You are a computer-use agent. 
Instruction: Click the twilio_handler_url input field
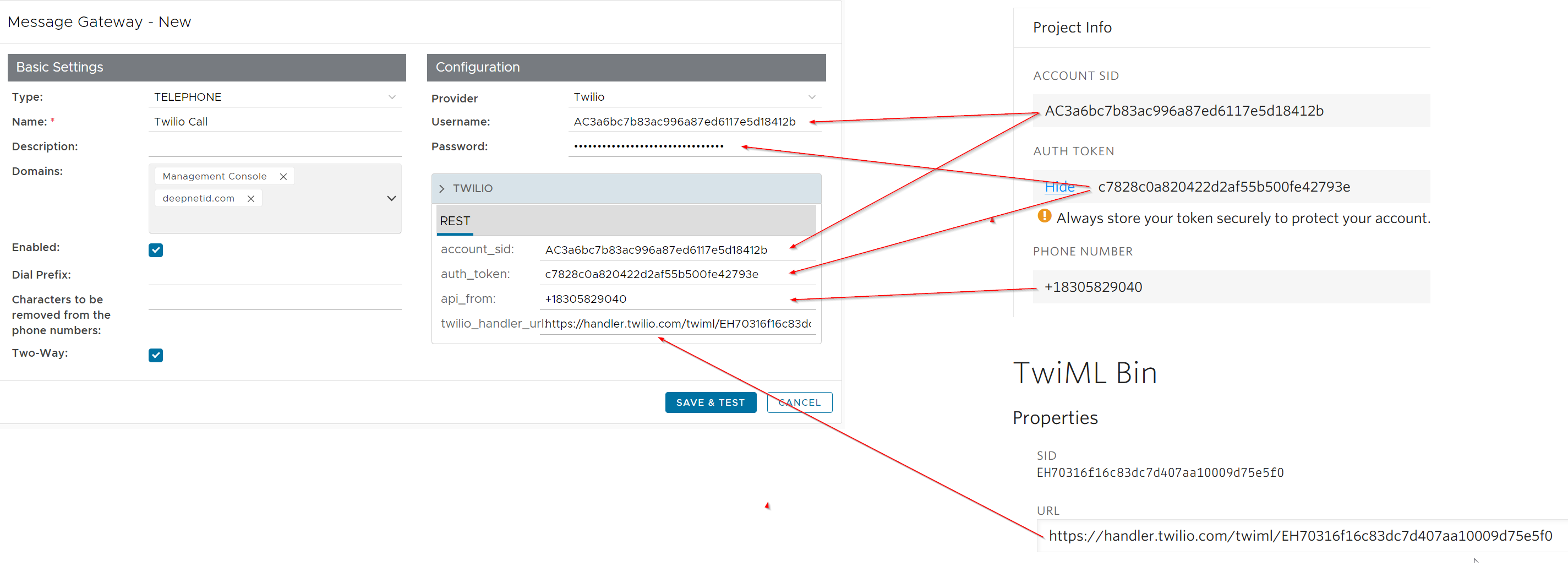click(678, 324)
